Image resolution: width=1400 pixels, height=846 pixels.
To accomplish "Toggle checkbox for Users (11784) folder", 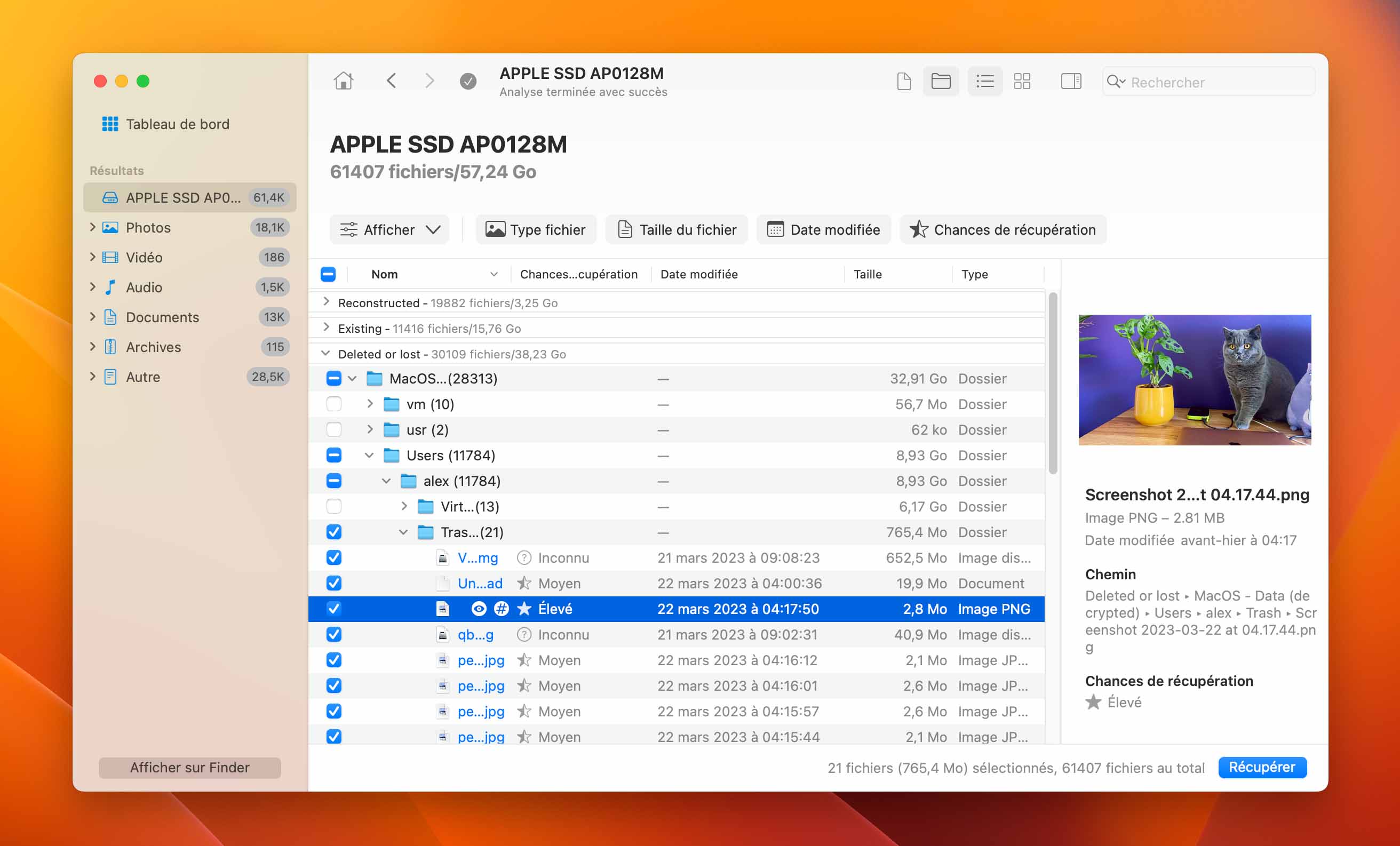I will click(x=334, y=455).
